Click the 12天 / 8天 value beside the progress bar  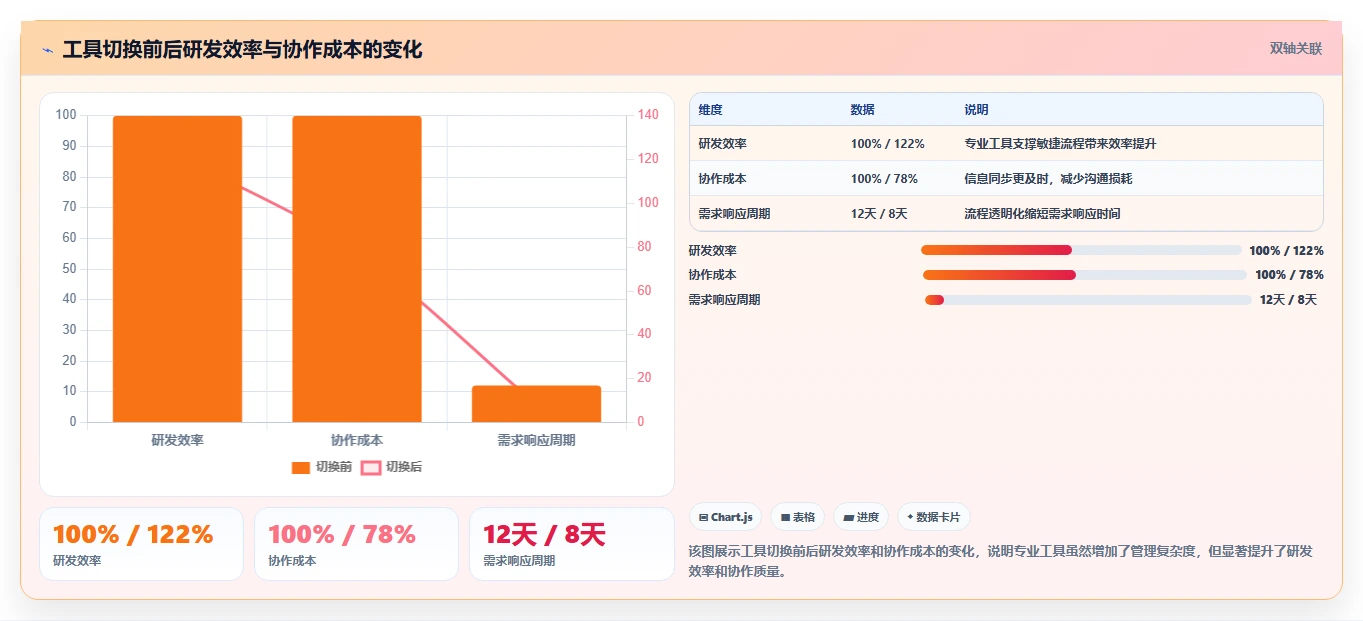1288,300
